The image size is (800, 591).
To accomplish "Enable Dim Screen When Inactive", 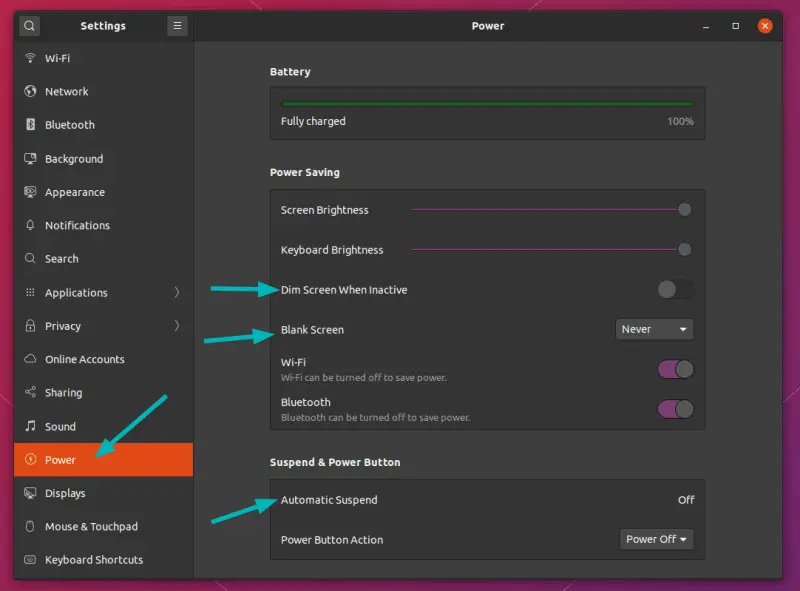I will coord(674,289).
